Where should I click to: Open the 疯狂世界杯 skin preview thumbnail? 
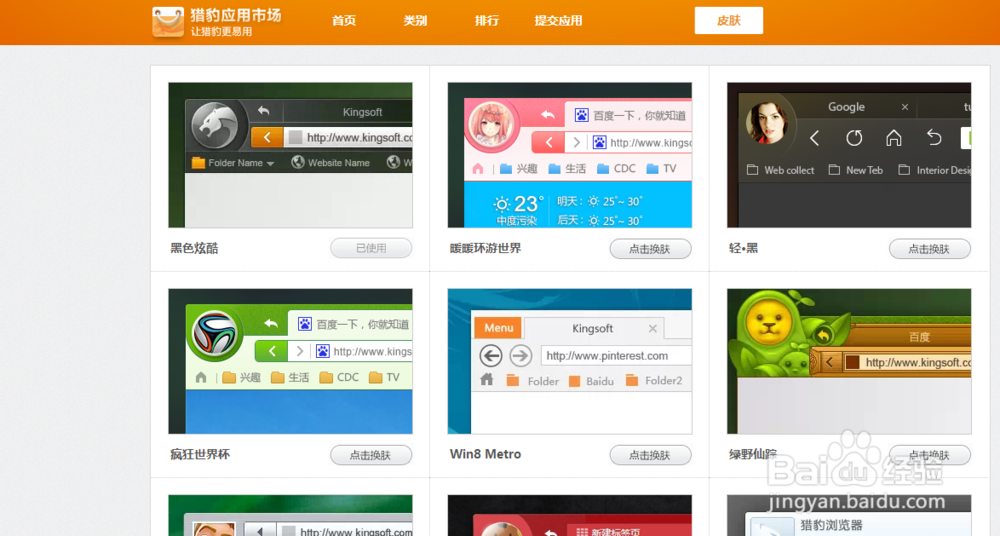point(290,361)
